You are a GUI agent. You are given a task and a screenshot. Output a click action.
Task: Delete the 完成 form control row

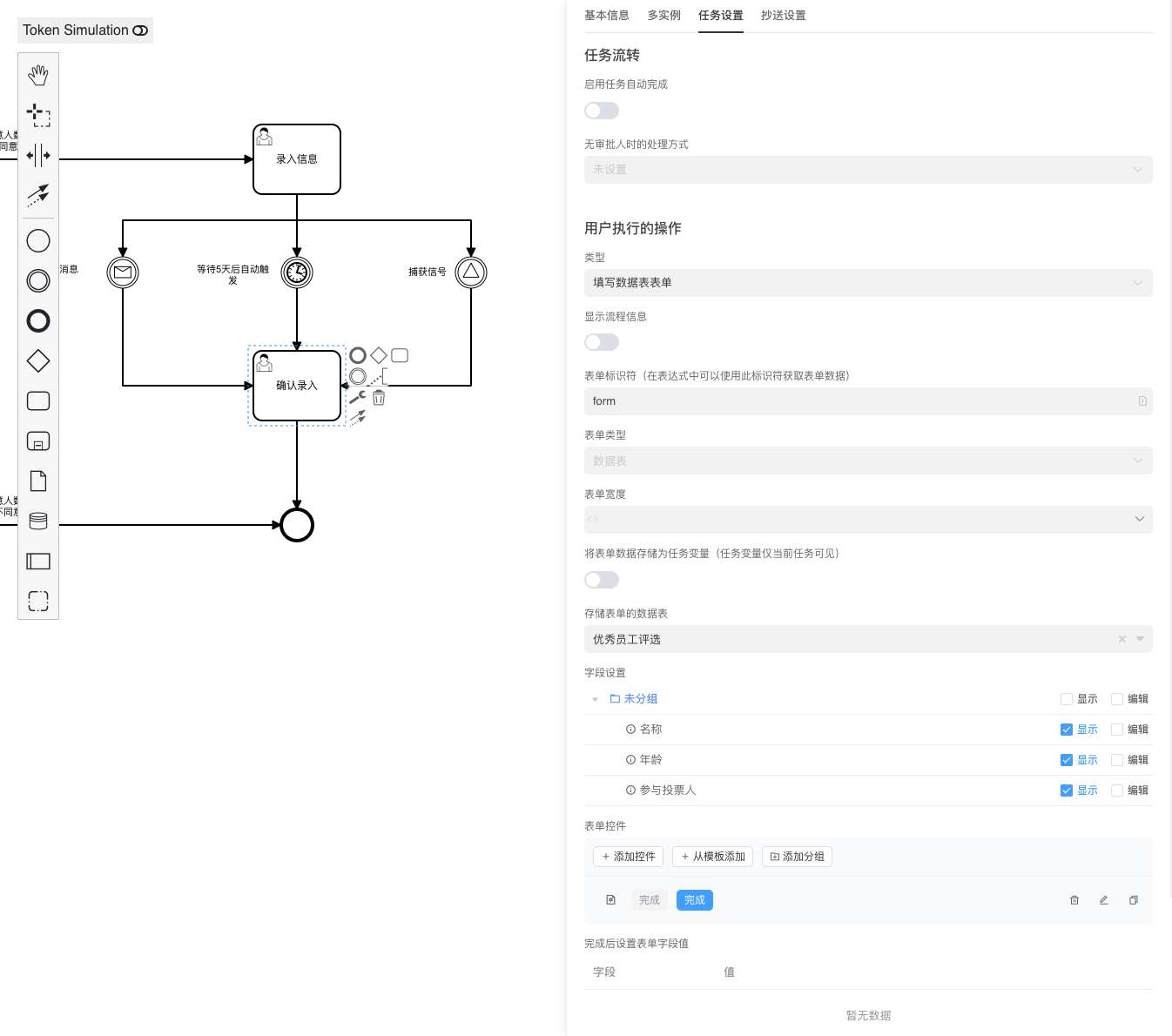point(1074,900)
